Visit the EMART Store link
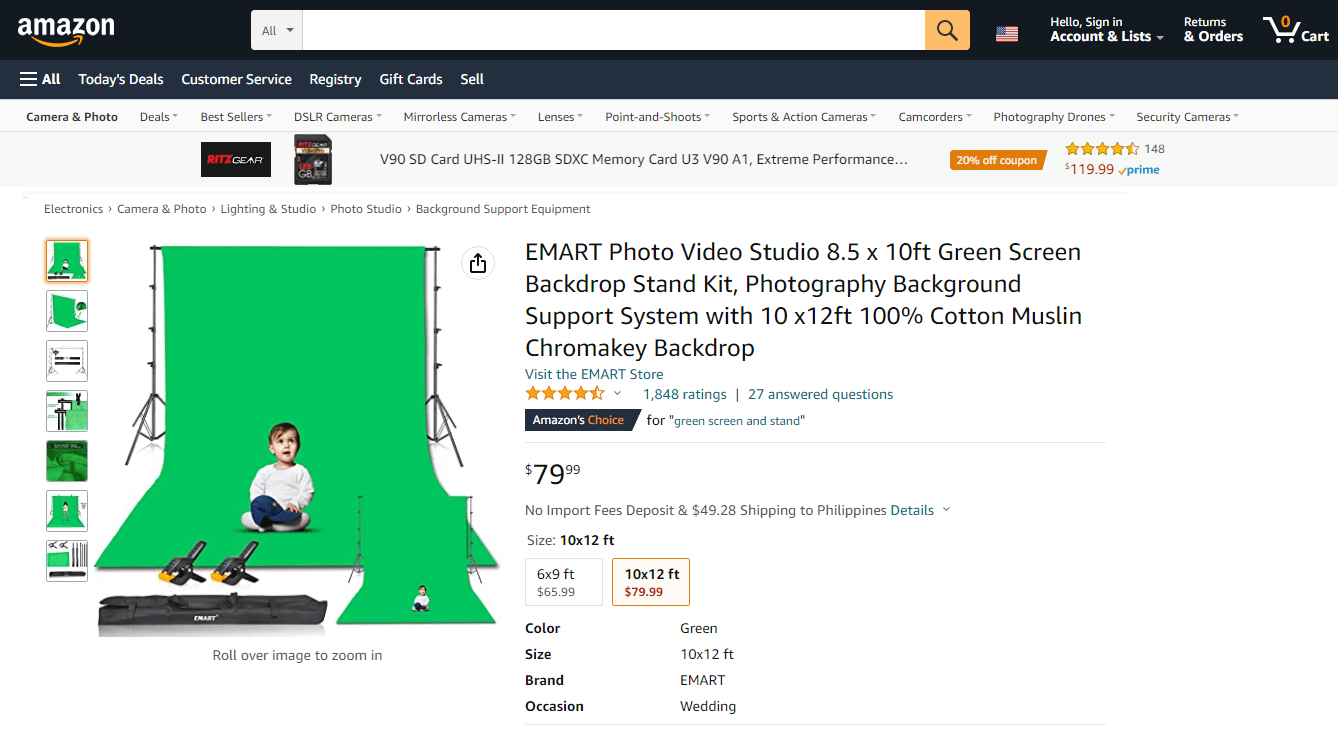1338x736 pixels. [594, 374]
